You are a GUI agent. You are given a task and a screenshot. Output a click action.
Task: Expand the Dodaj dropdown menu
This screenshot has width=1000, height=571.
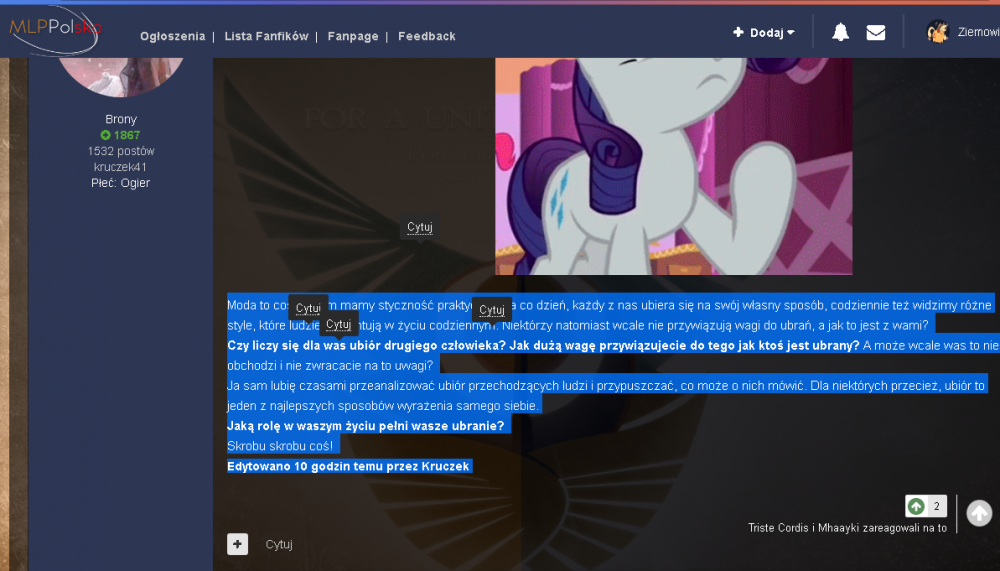(x=763, y=33)
